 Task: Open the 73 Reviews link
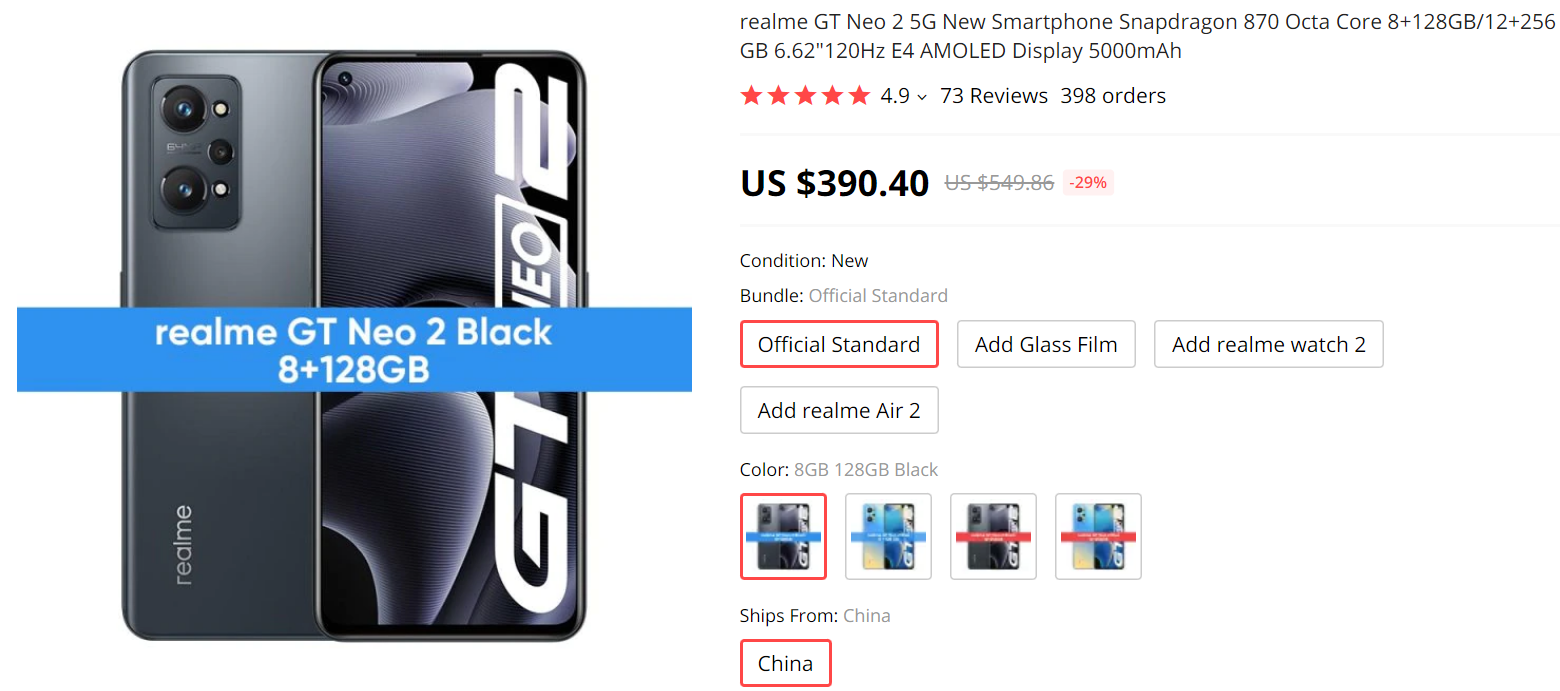pos(993,96)
